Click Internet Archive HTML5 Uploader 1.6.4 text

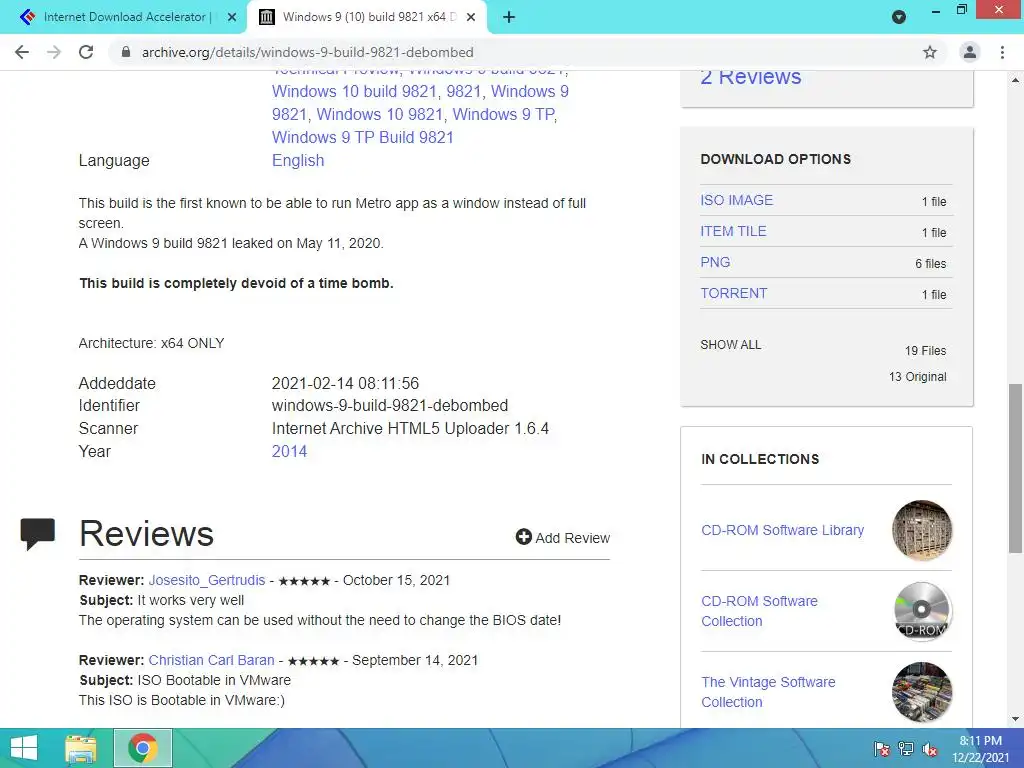tap(410, 428)
